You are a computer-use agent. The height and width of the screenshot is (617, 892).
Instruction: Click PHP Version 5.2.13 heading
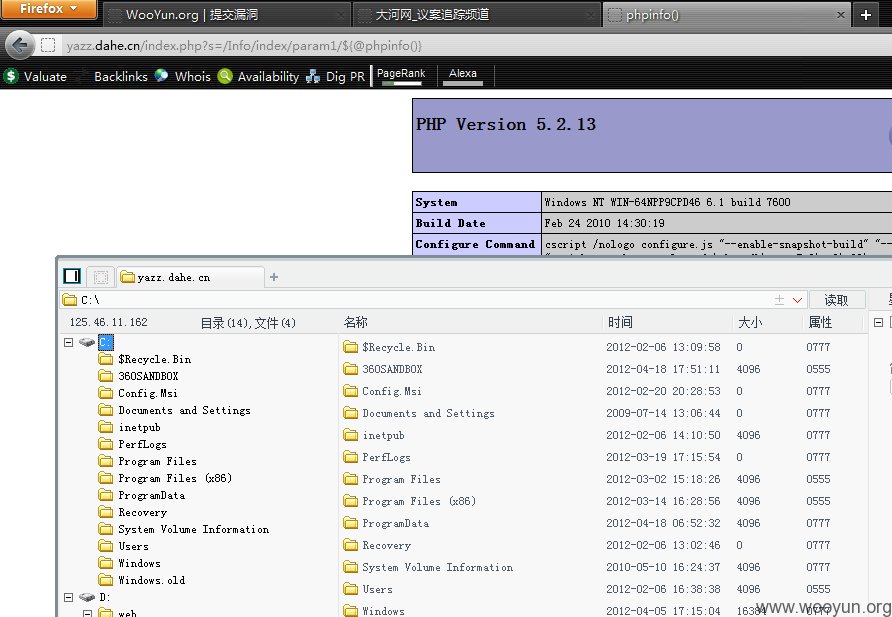506,125
